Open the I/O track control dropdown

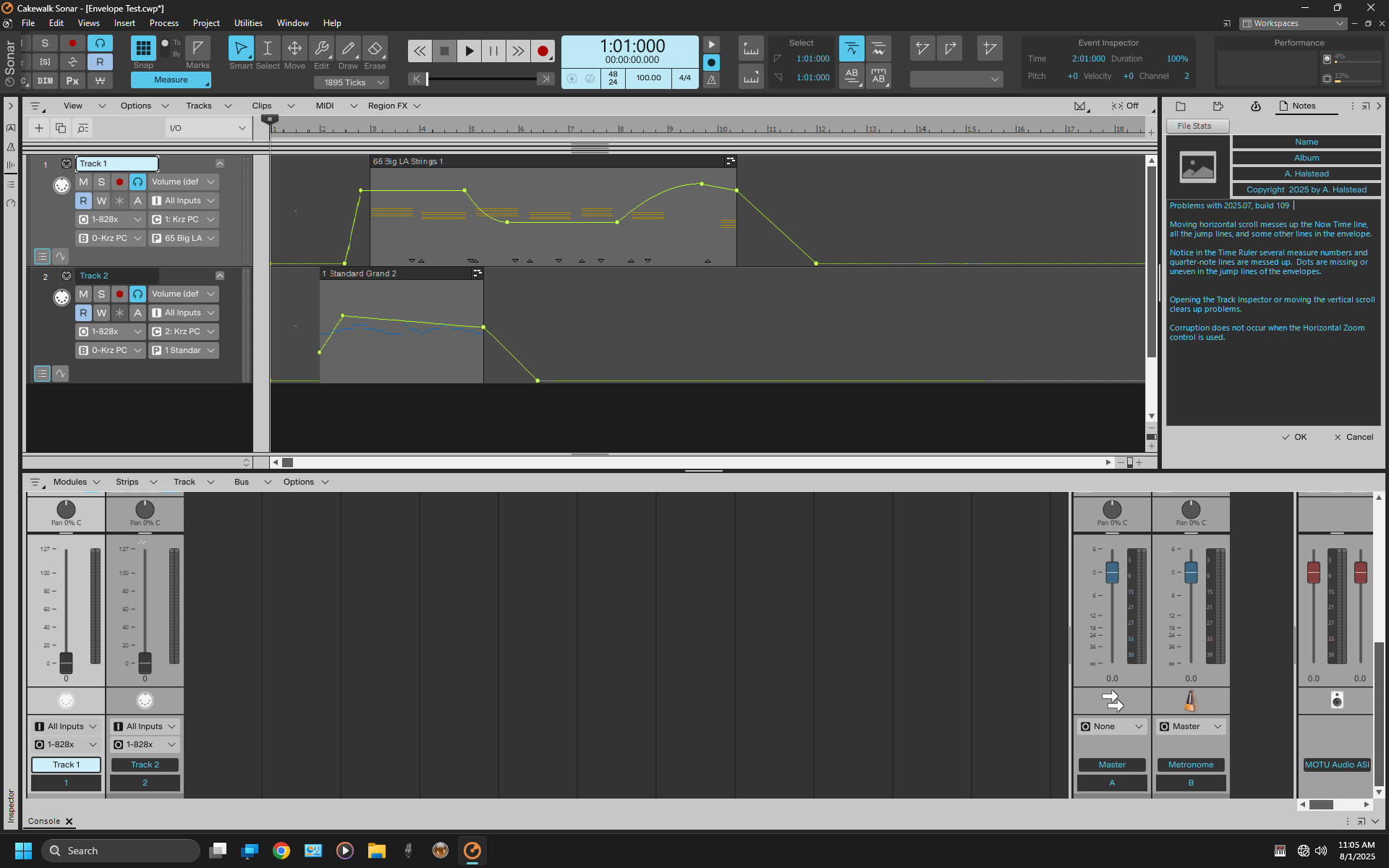(x=208, y=128)
